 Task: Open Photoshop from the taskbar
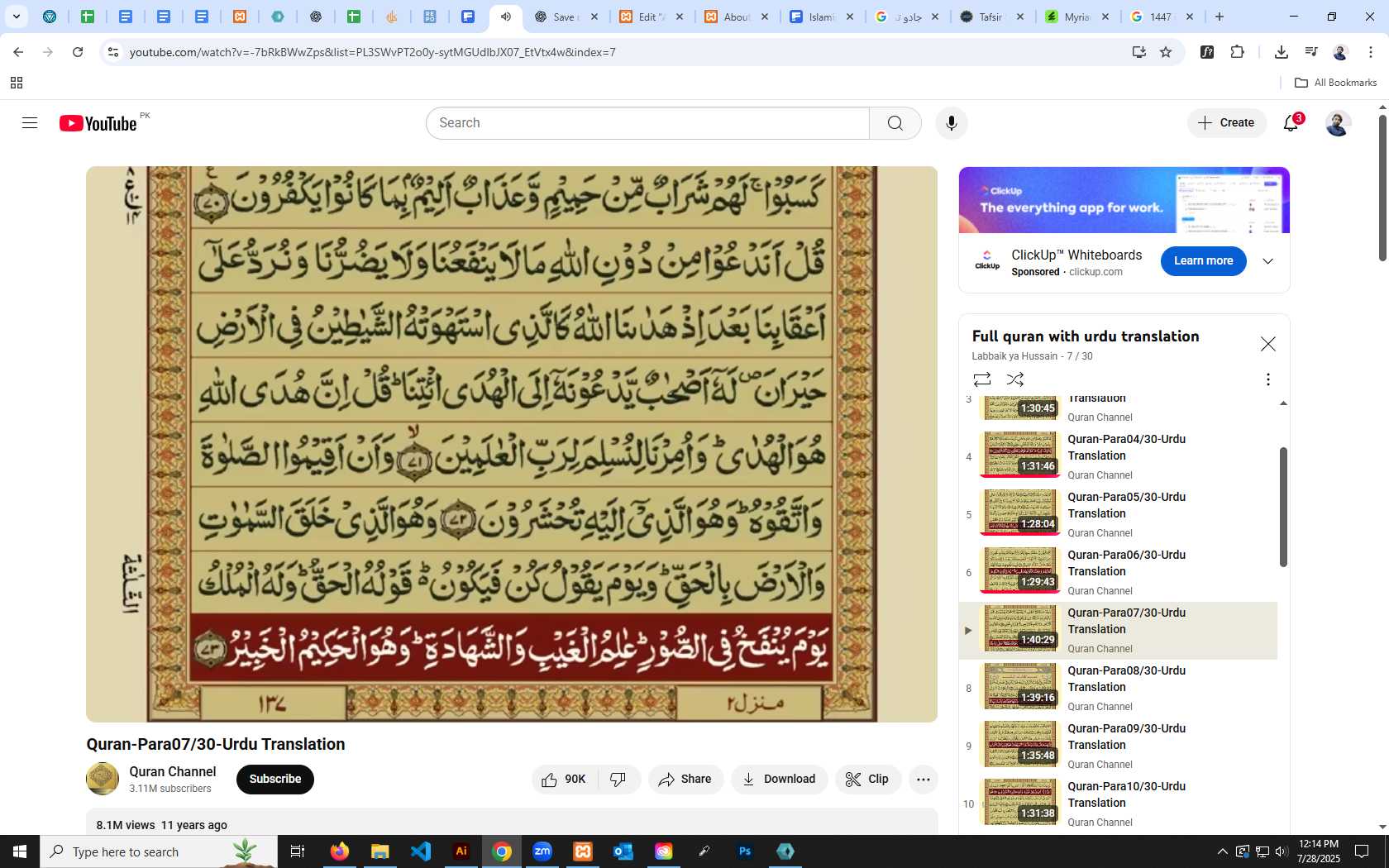point(745,851)
